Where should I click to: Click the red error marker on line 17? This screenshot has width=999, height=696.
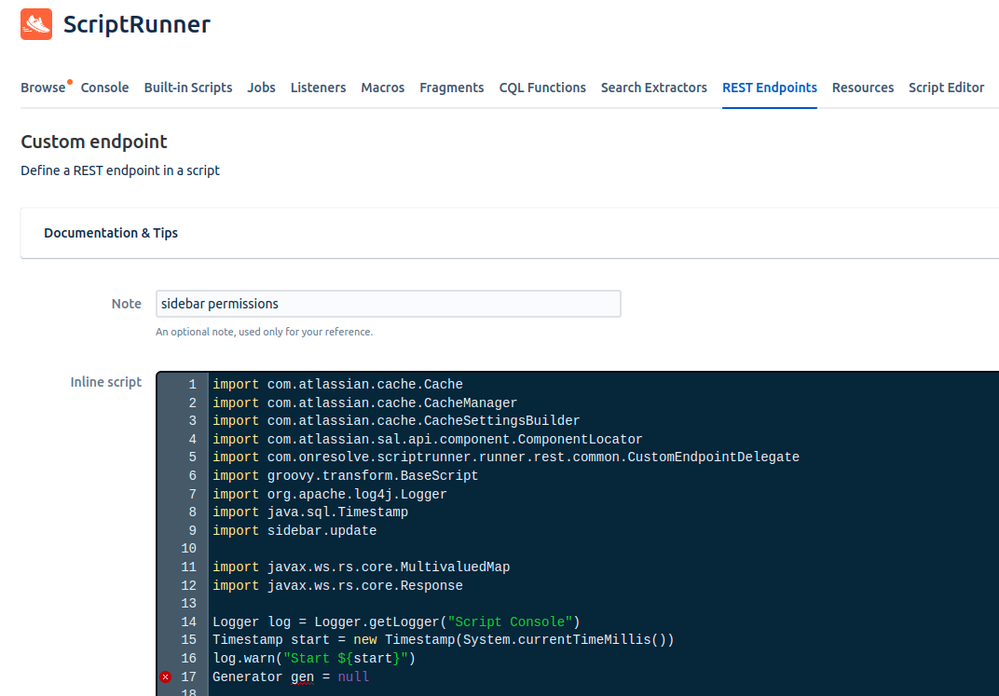166,677
